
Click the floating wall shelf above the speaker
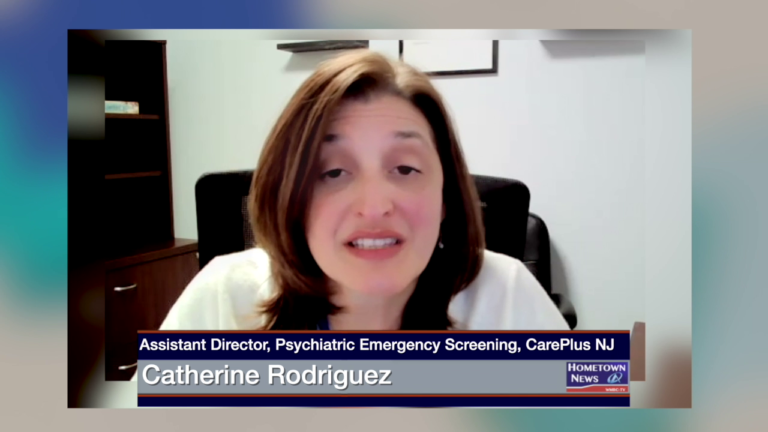coord(322,46)
